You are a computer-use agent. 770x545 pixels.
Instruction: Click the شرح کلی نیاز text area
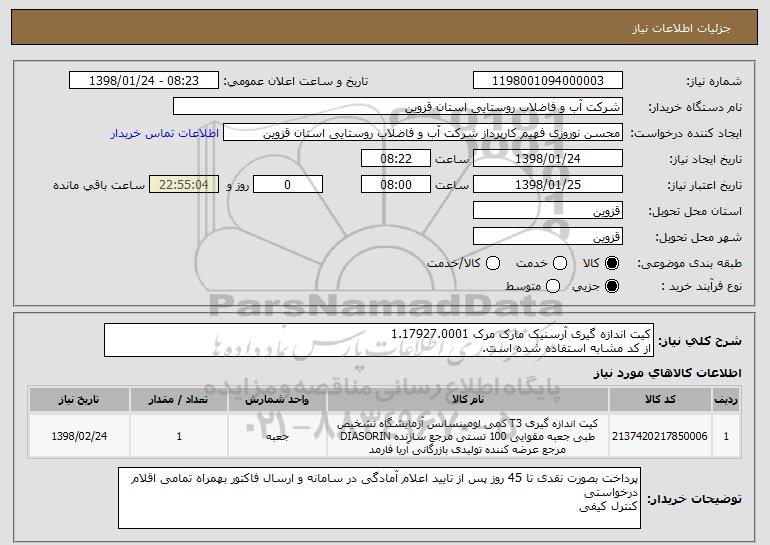point(379,340)
